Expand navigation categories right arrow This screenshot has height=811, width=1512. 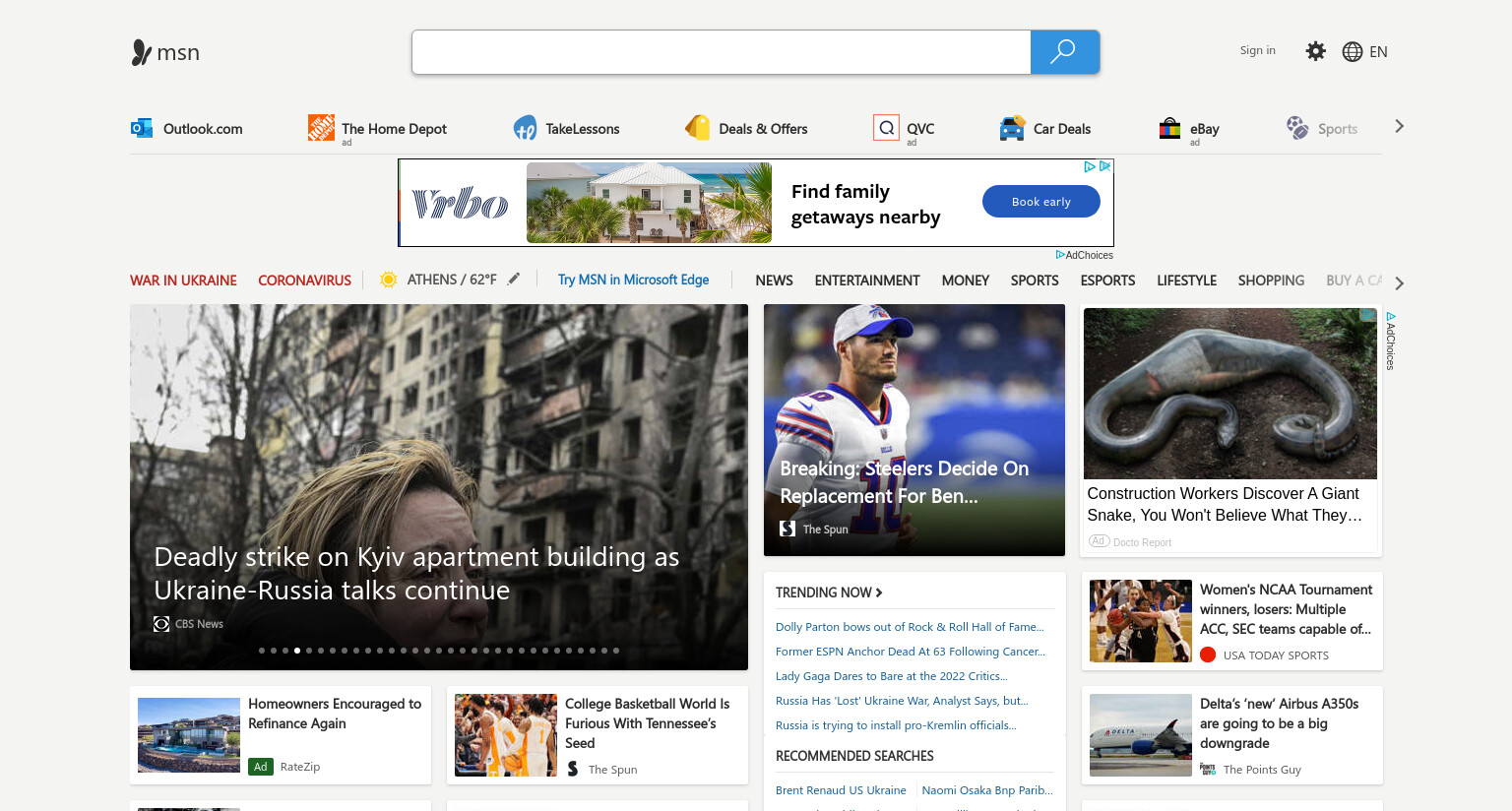tap(1399, 282)
